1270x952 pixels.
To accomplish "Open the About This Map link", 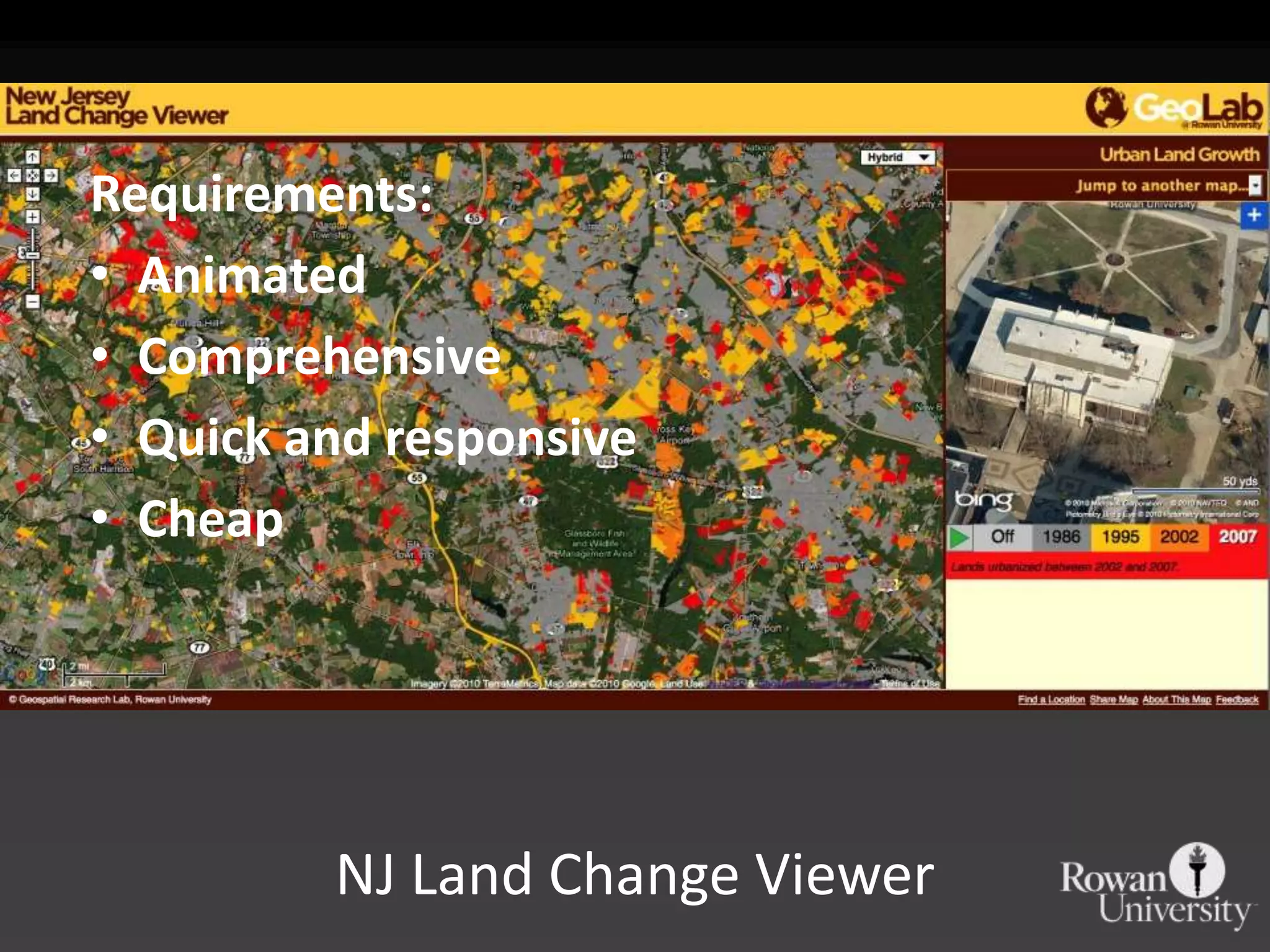I will point(1176,699).
